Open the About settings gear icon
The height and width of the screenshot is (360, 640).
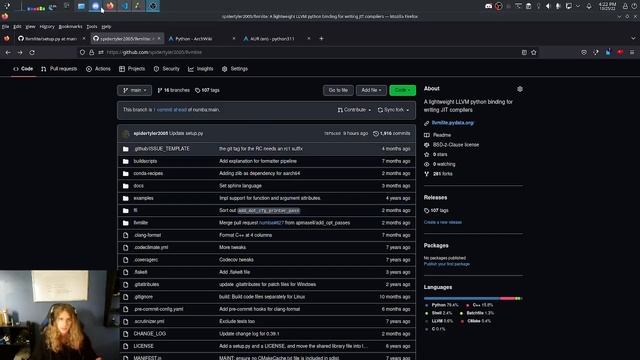click(x=520, y=89)
